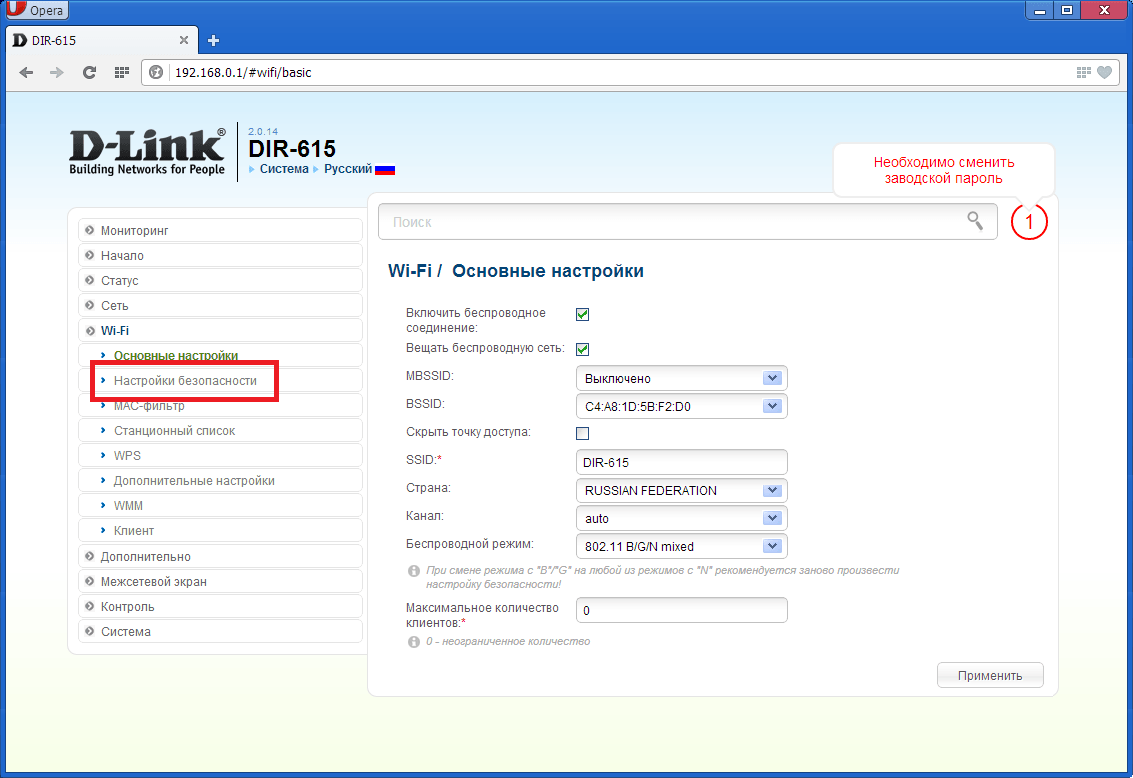Click the Russian flag language icon

click(385, 170)
